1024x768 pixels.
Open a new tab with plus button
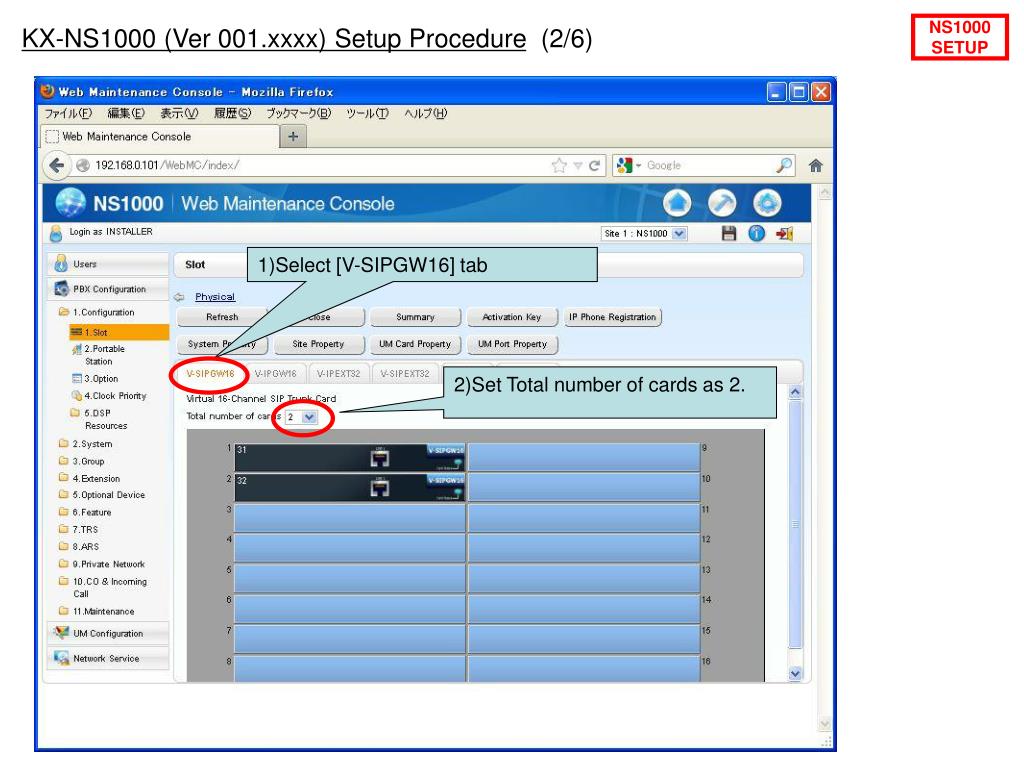(293, 136)
